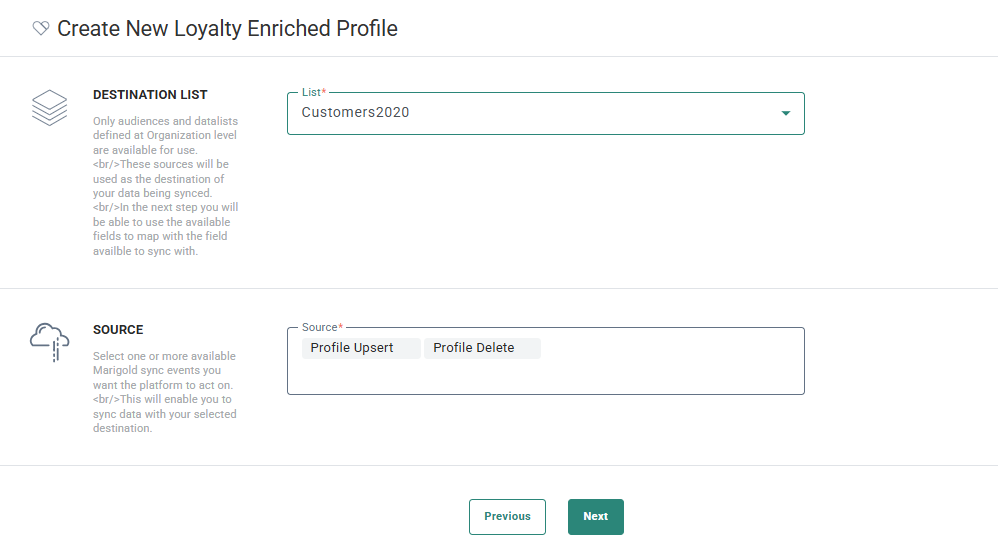
Task: Click the Destination List description paragraph
Action: [x=165, y=186]
